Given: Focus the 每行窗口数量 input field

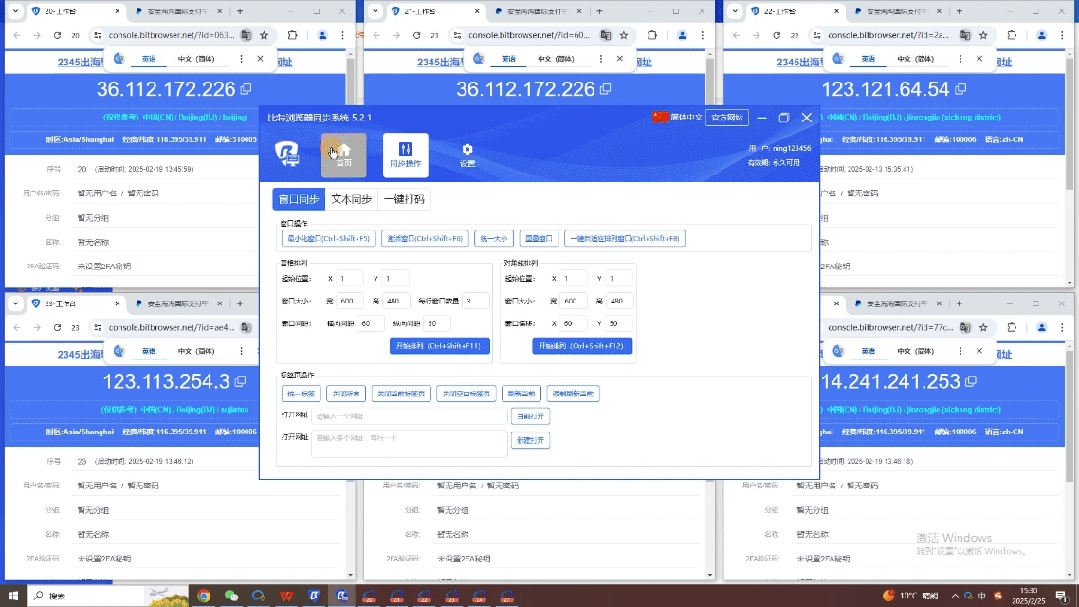Looking at the screenshot, I should [x=476, y=301].
